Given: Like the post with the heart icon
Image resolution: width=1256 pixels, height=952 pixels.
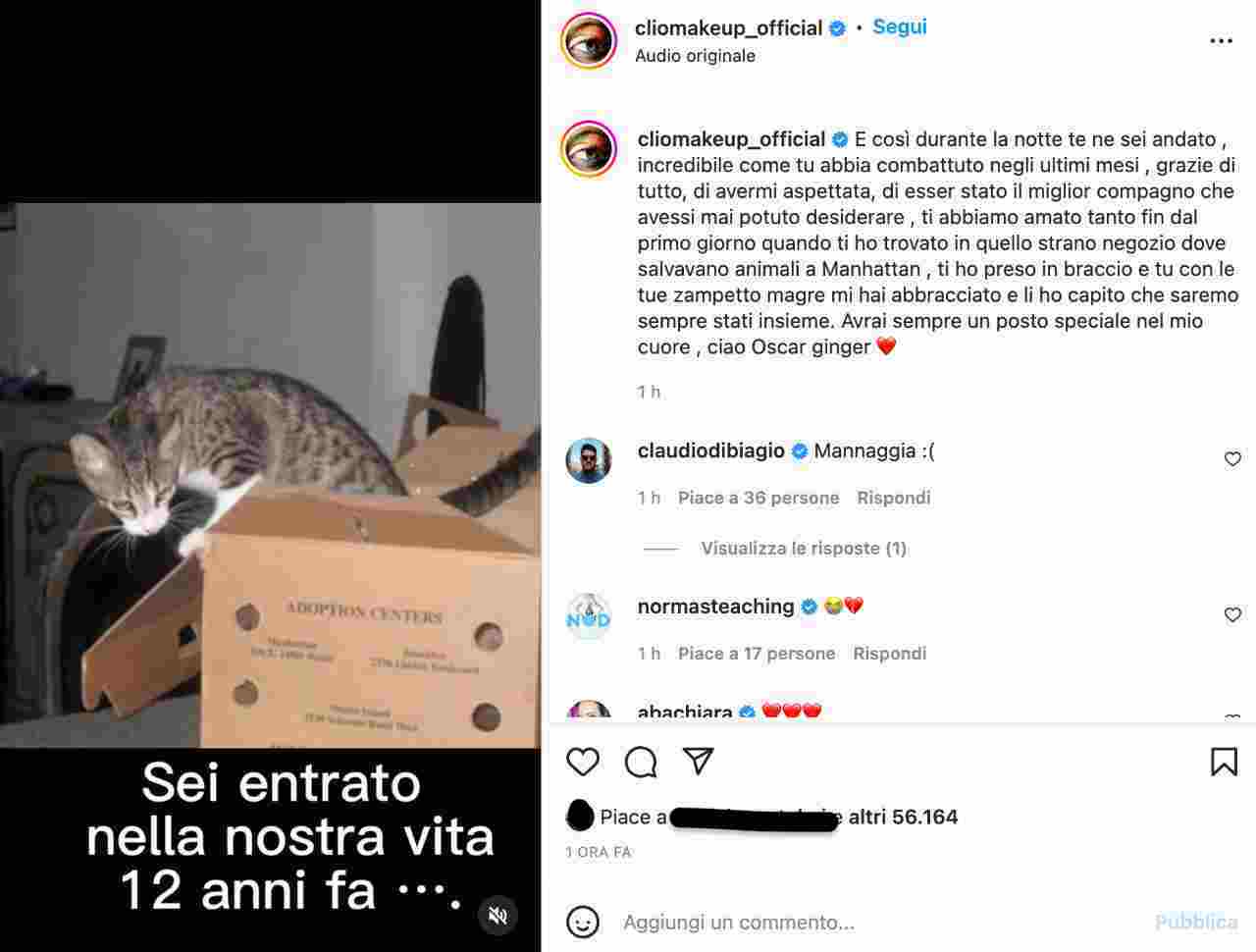Looking at the screenshot, I should [x=583, y=762].
